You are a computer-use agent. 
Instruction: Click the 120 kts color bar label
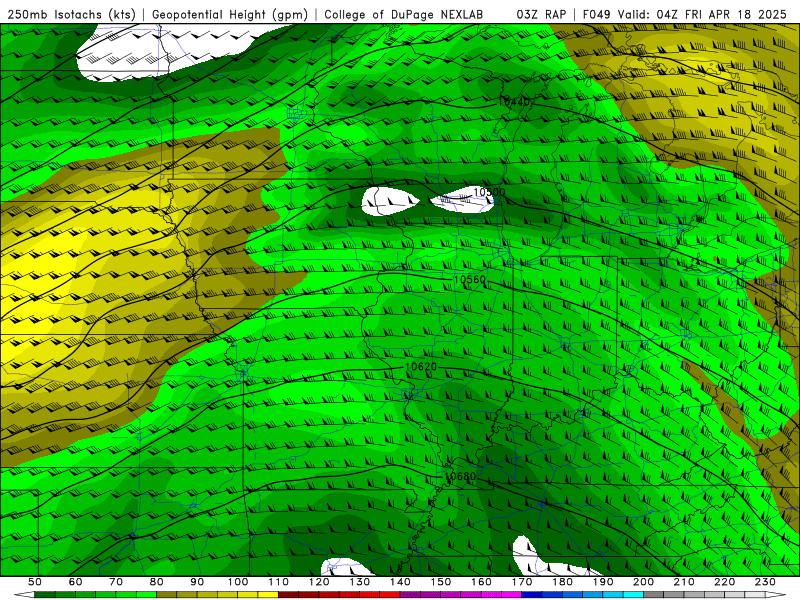319,582
